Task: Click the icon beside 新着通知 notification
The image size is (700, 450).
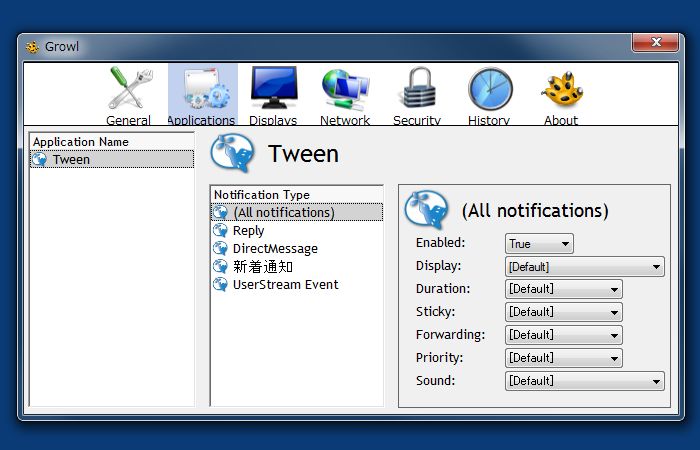Action: [220, 267]
